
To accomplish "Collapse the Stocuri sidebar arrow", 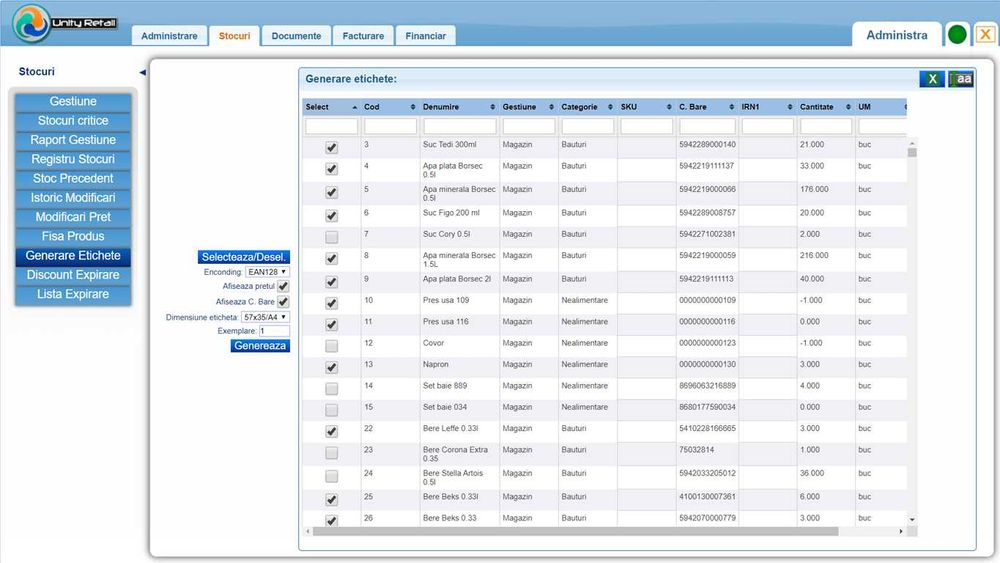I will 142,72.
